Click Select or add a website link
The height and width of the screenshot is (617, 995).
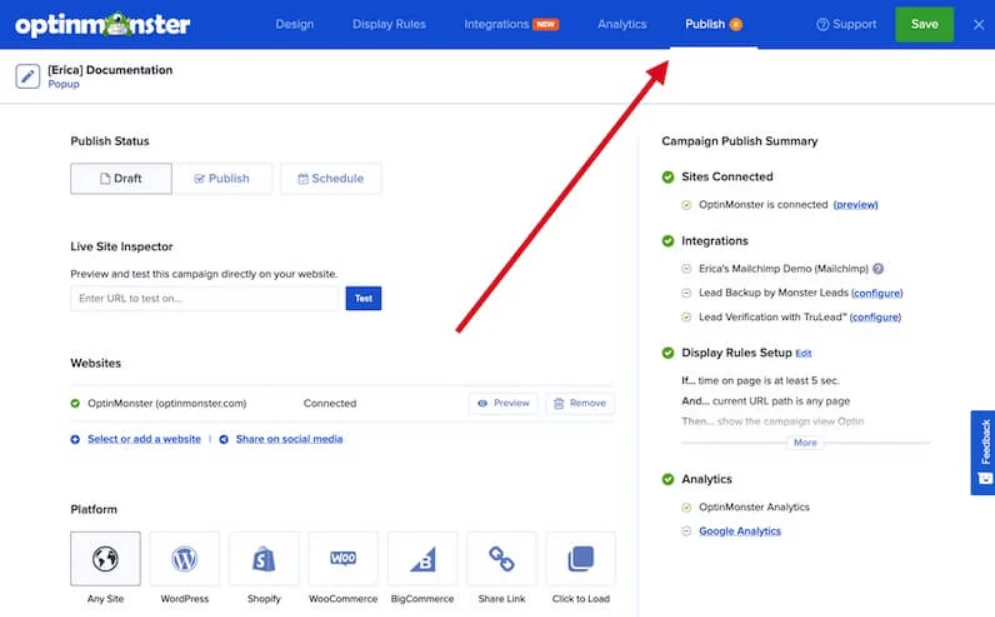[x=144, y=439]
